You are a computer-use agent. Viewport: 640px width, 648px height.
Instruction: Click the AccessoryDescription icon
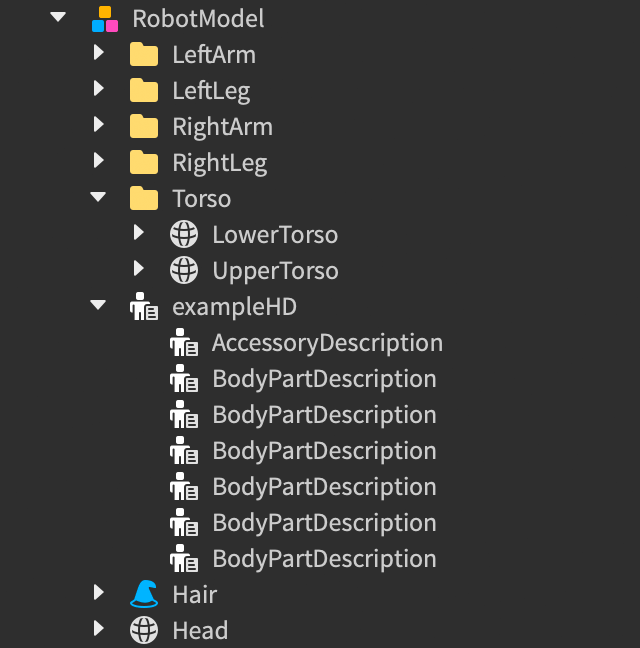184,343
